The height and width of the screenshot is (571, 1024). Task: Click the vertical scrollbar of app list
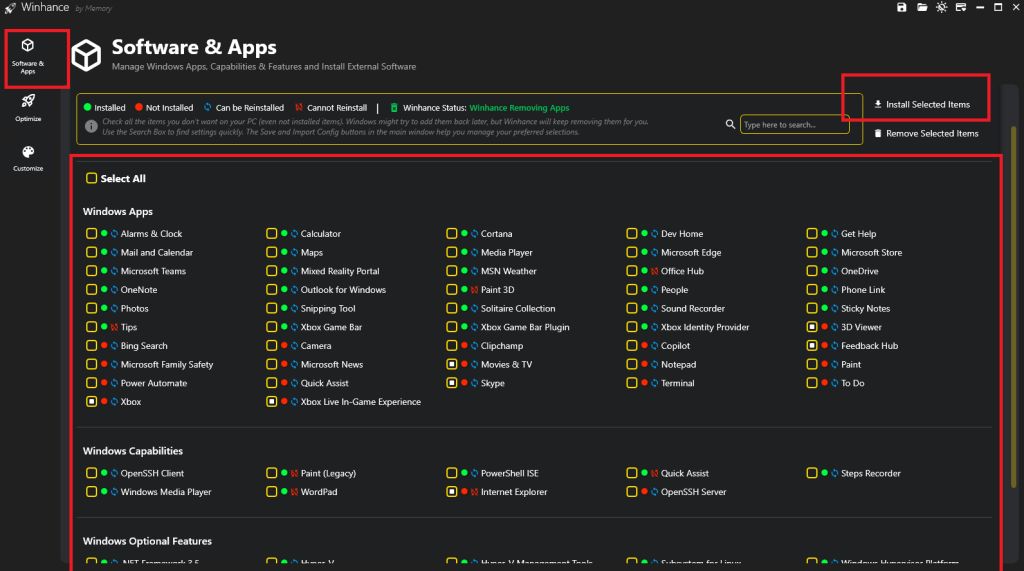1014,307
